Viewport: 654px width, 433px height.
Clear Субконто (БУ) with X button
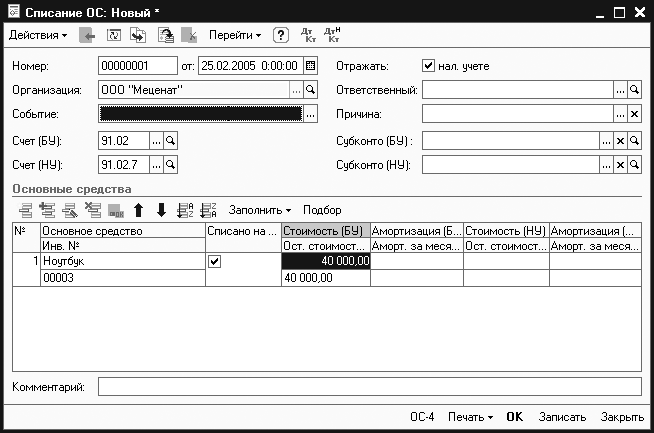point(620,141)
